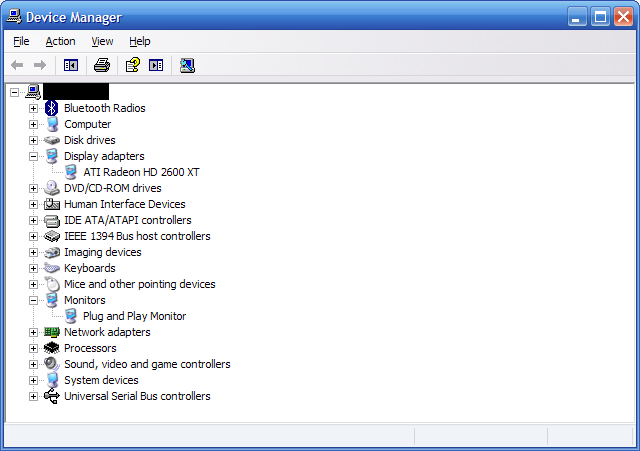Click the Back arrow toolbar button
Image resolution: width=640 pixels, height=451 pixels.
(x=17, y=65)
